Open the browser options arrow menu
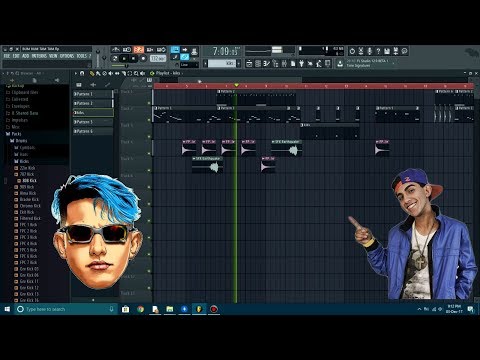 [x=4, y=73]
